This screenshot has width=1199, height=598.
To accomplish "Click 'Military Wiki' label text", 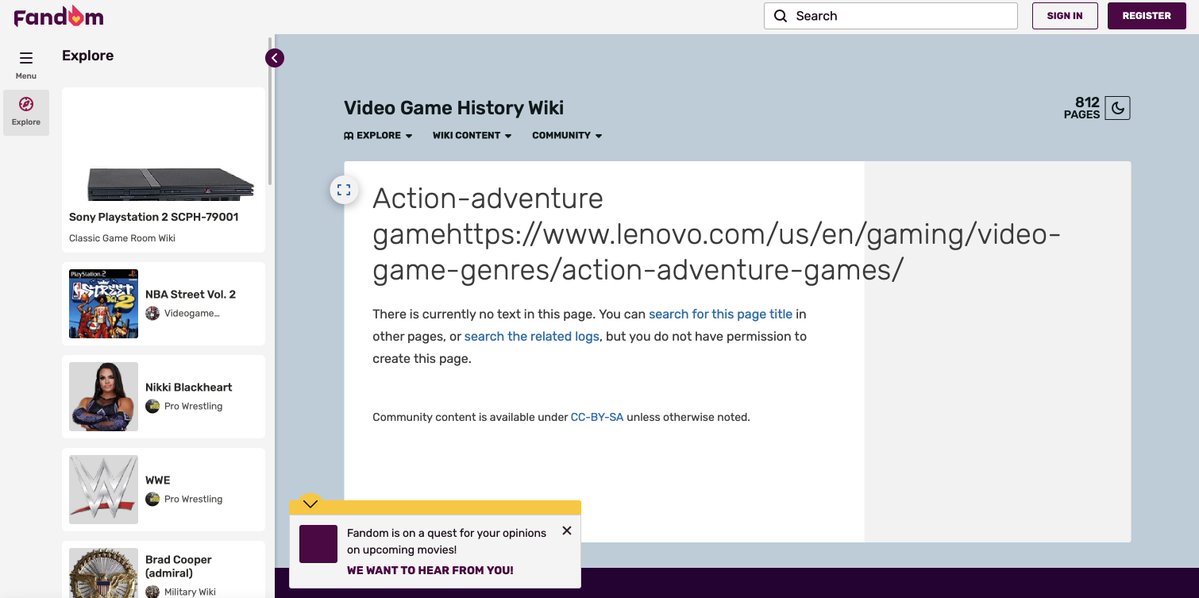I will coord(190,592).
